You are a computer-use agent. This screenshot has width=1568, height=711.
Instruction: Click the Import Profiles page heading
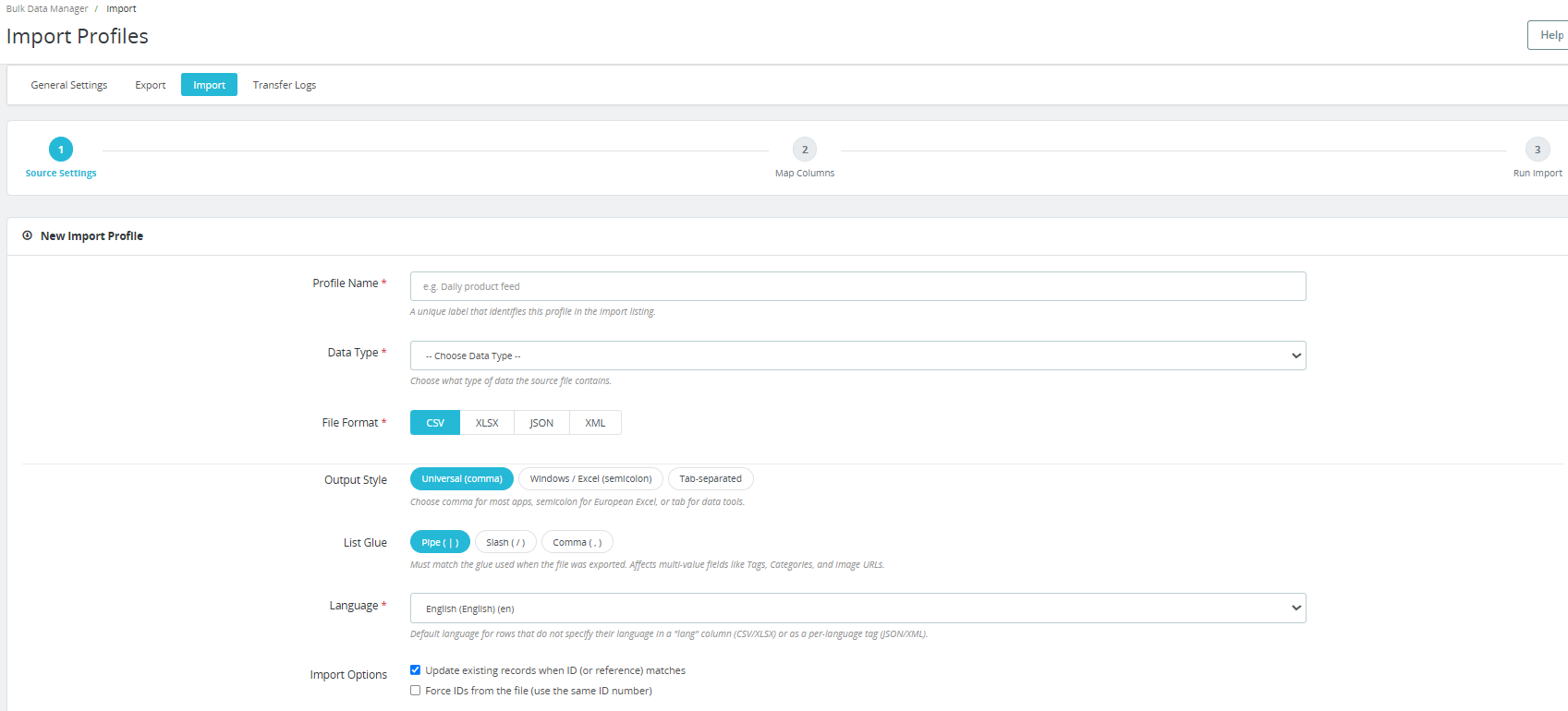(x=78, y=36)
